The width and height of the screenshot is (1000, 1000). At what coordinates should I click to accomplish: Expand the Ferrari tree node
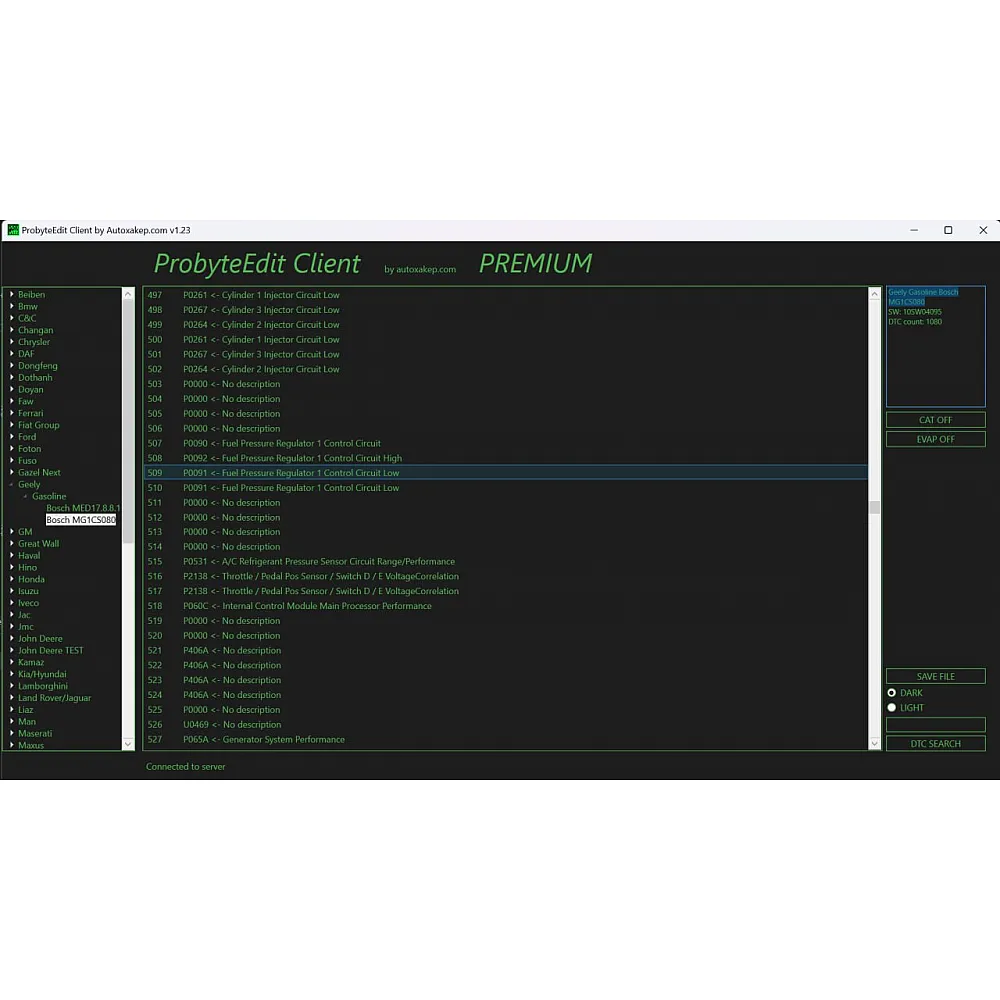(x=12, y=413)
